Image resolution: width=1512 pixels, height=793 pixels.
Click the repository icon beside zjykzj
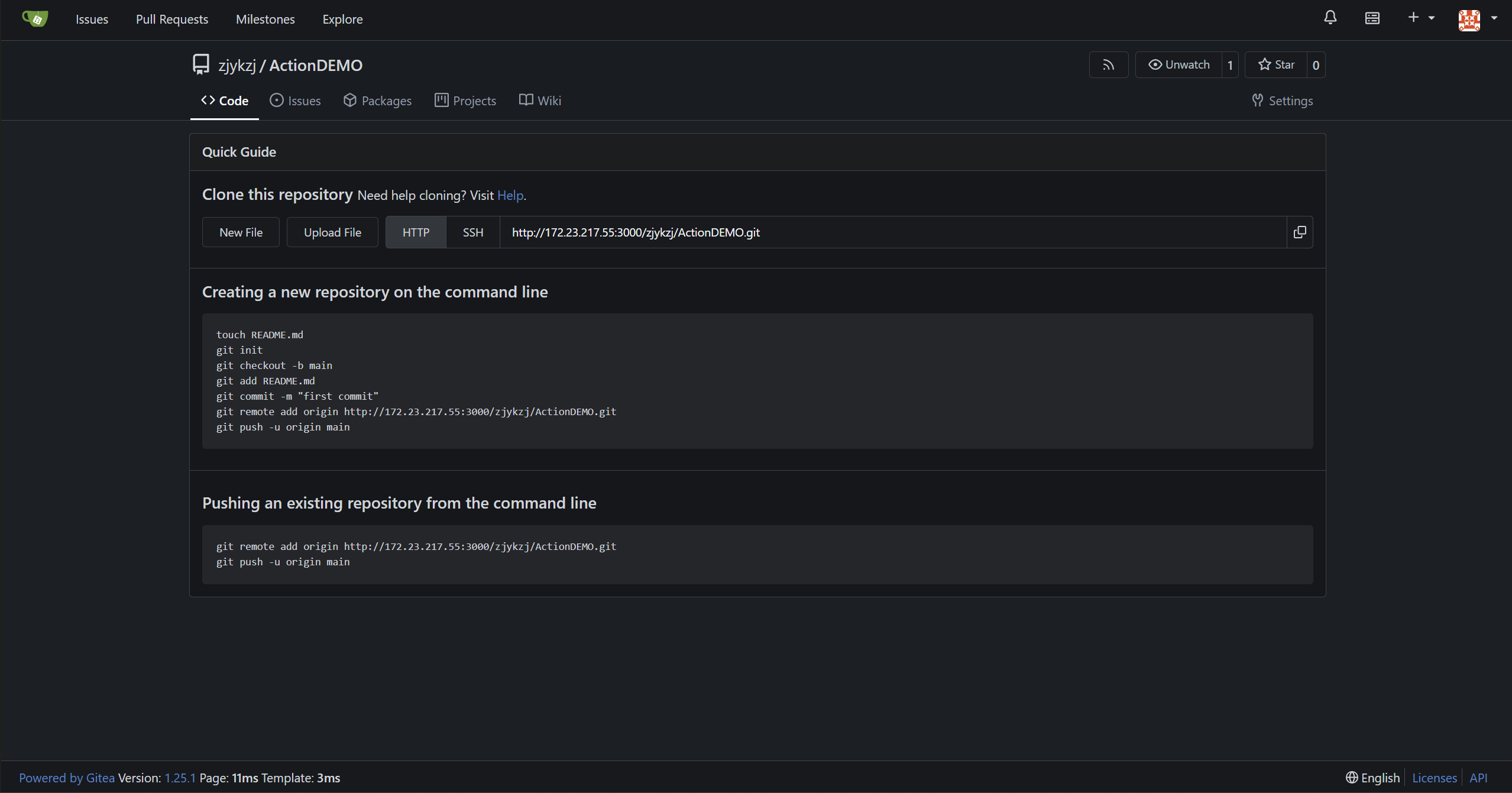point(201,64)
